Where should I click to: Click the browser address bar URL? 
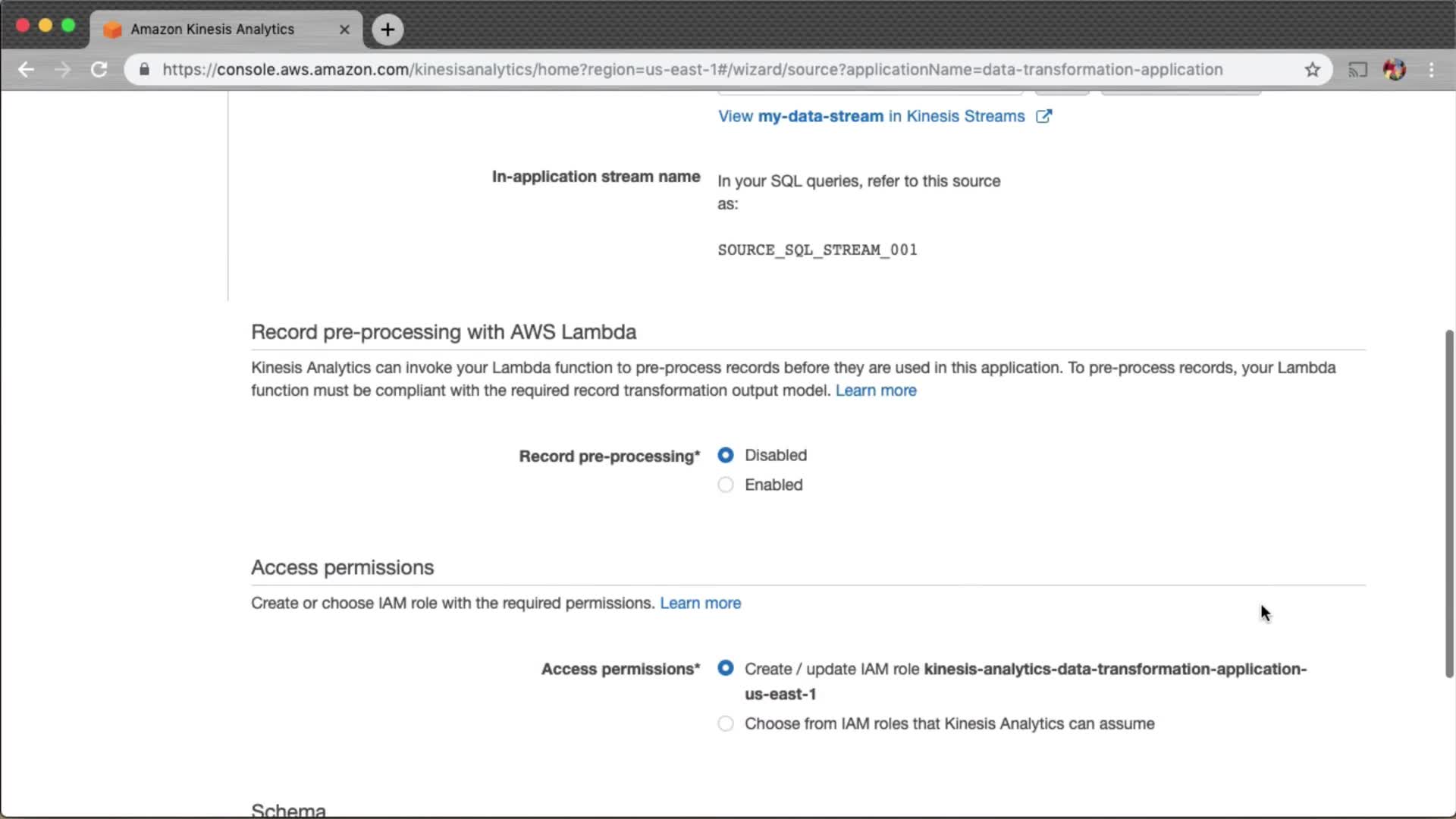click(692, 70)
